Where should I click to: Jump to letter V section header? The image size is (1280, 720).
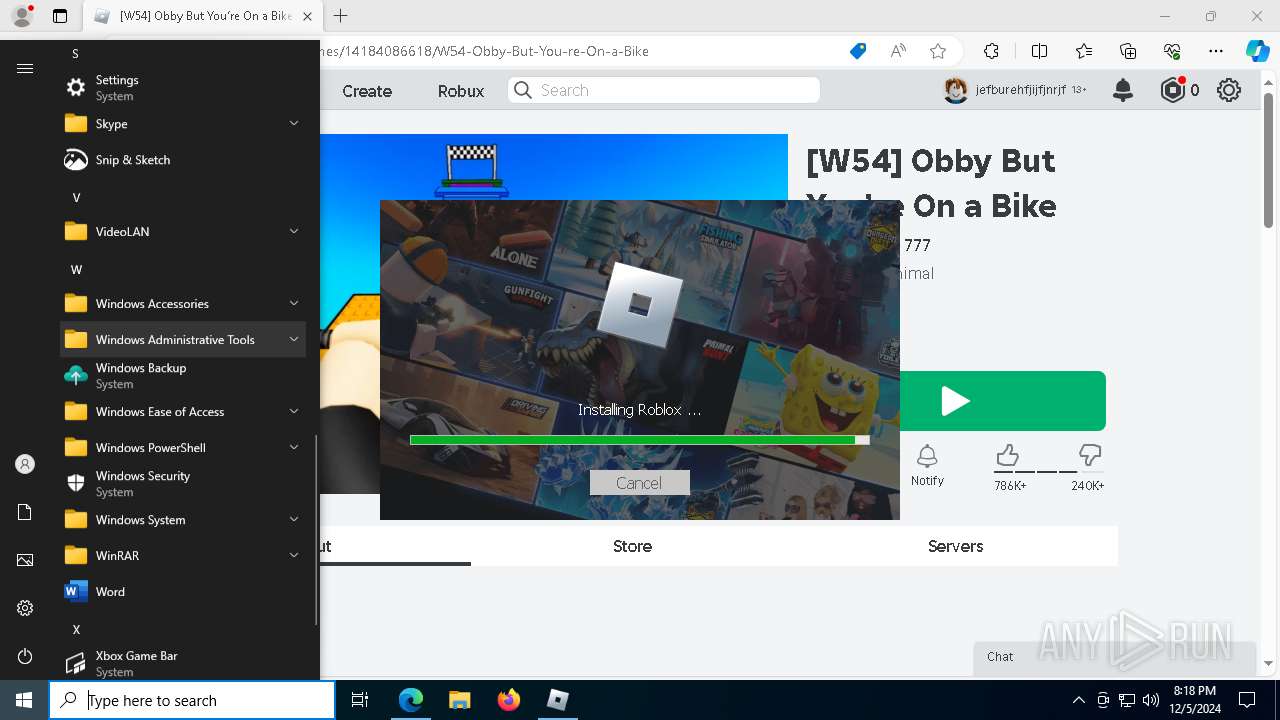(x=76, y=197)
